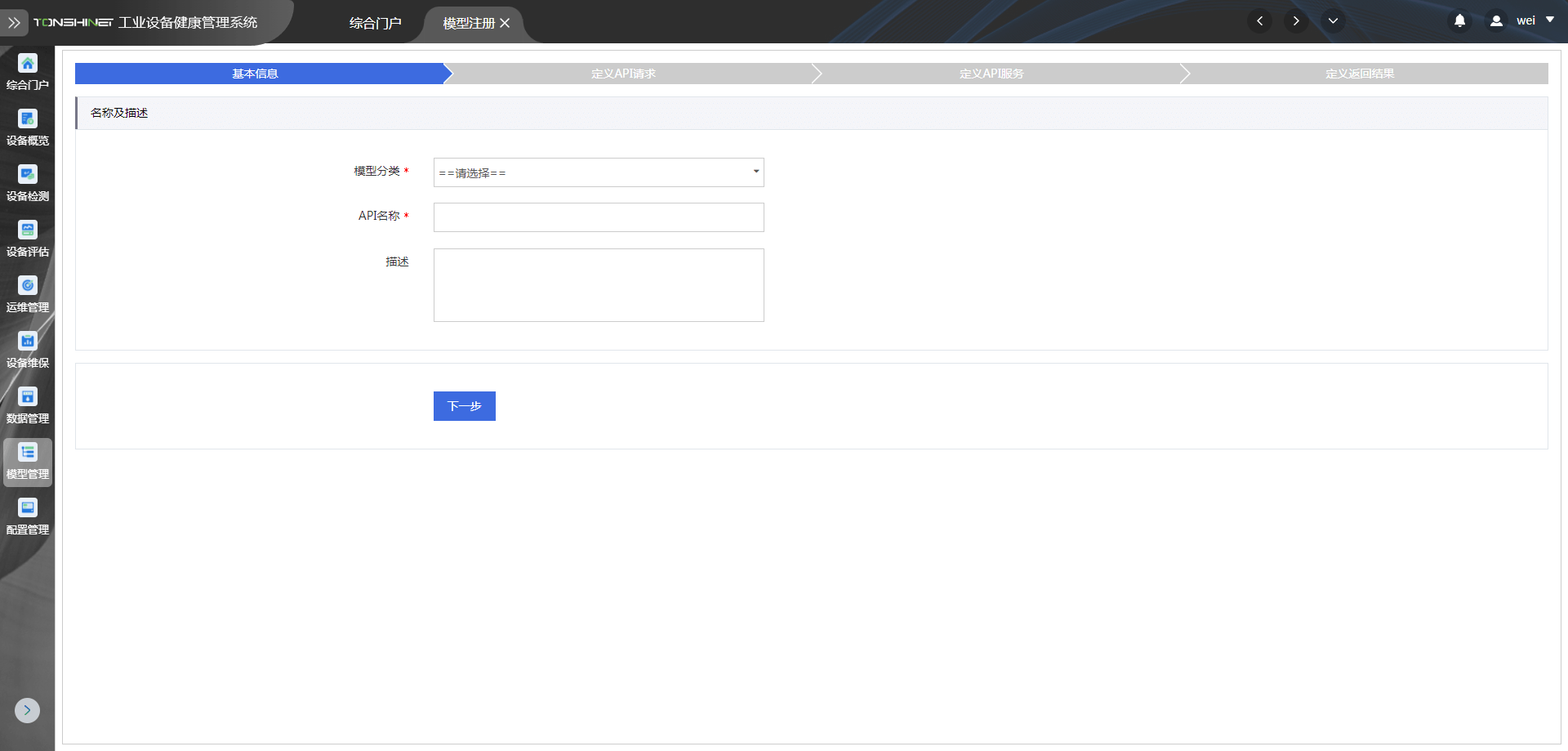Expand the 模型分类 dropdown
The image size is (1568, 751).
click(599, 172)
